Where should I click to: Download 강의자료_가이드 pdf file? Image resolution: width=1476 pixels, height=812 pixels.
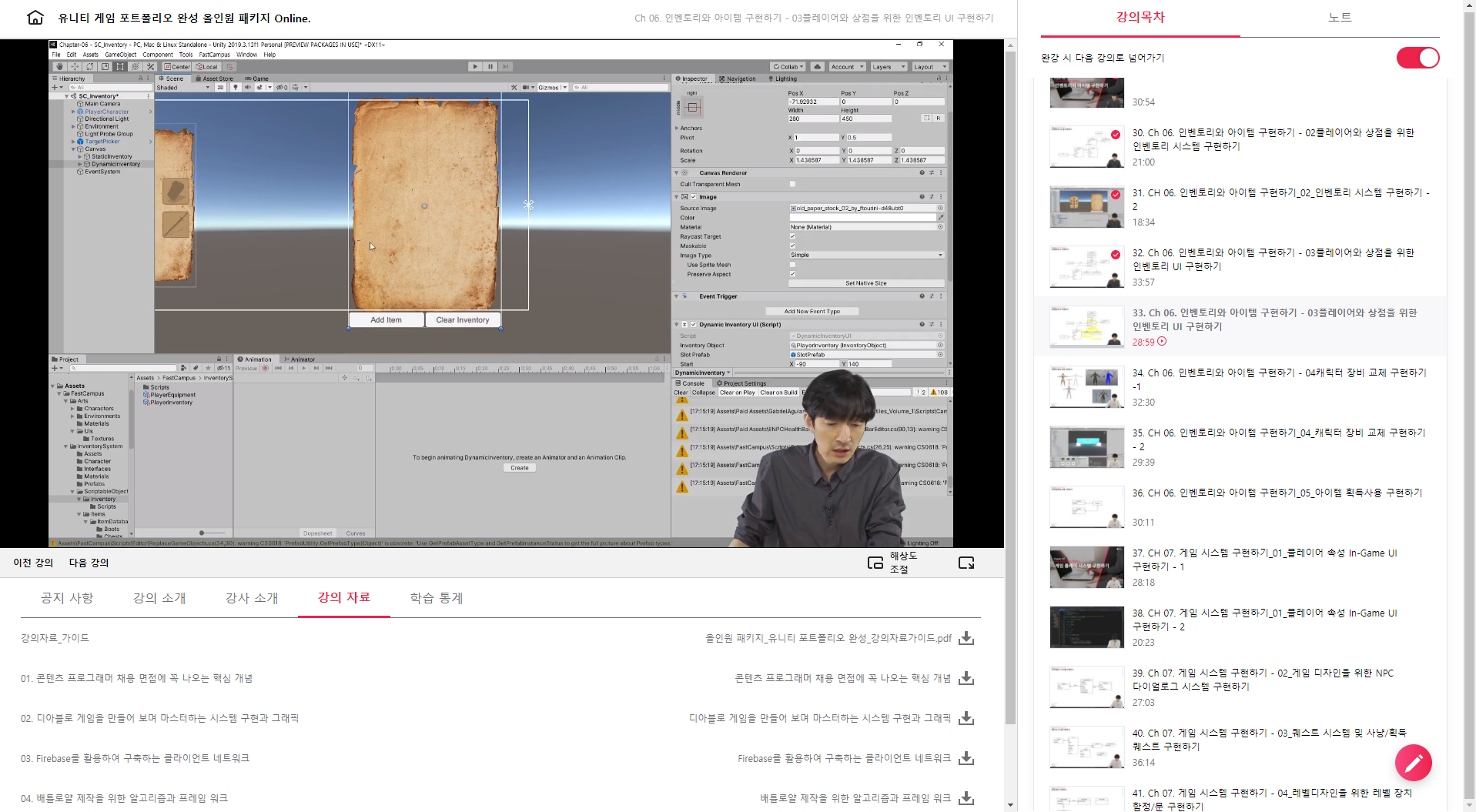(x=966, y=638)
